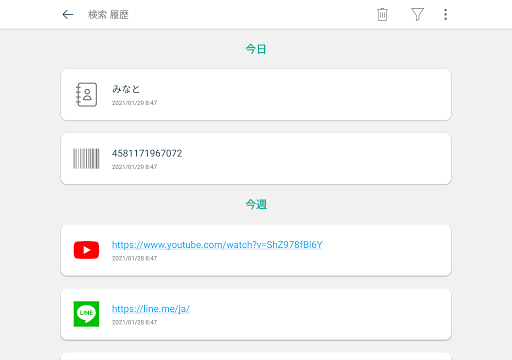
Task: Click the timestamp under the YouTube link
Action: click(134, 258)
